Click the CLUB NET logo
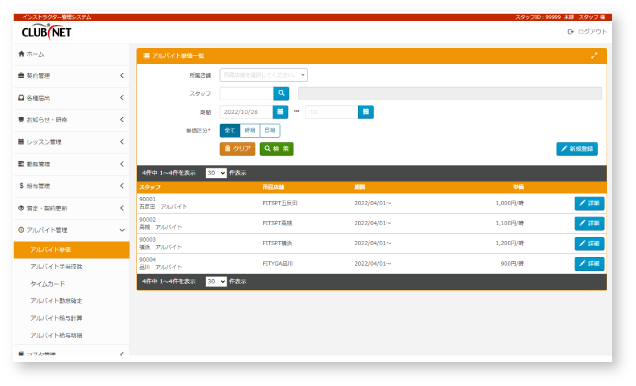 [47, 32]
